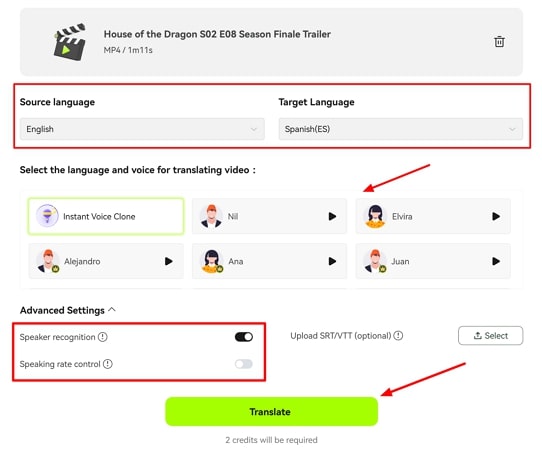Screen dimensions: 542x450
Task: Click the "Upload SRT/VTT (optional)" label
Action: (340, 336)
